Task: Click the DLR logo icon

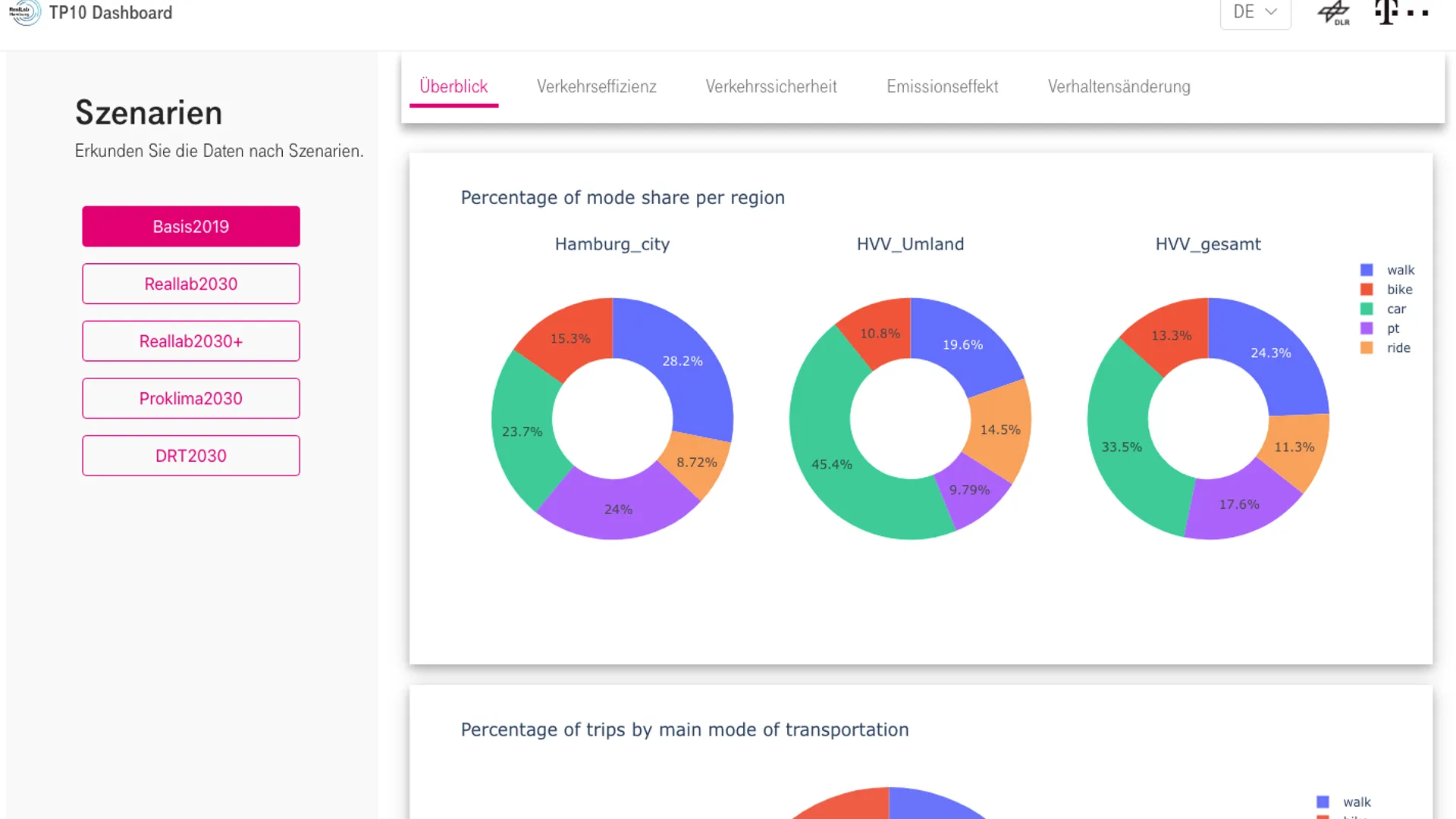Action: (x=1334, y=13)
